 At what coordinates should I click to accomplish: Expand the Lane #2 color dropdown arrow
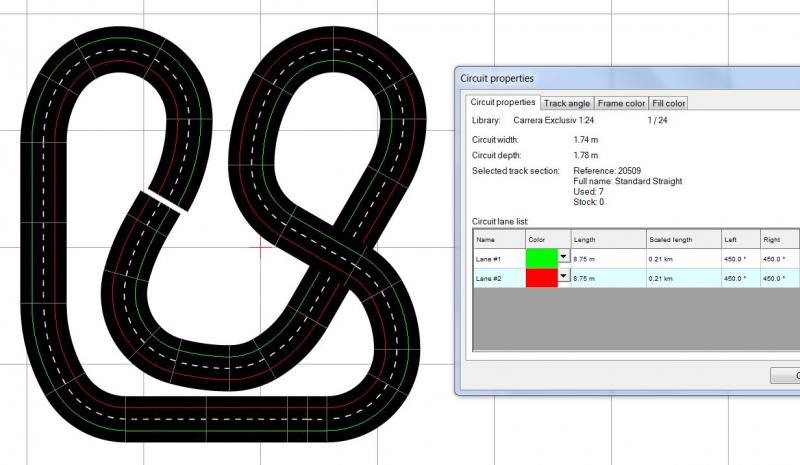point(563,277)
